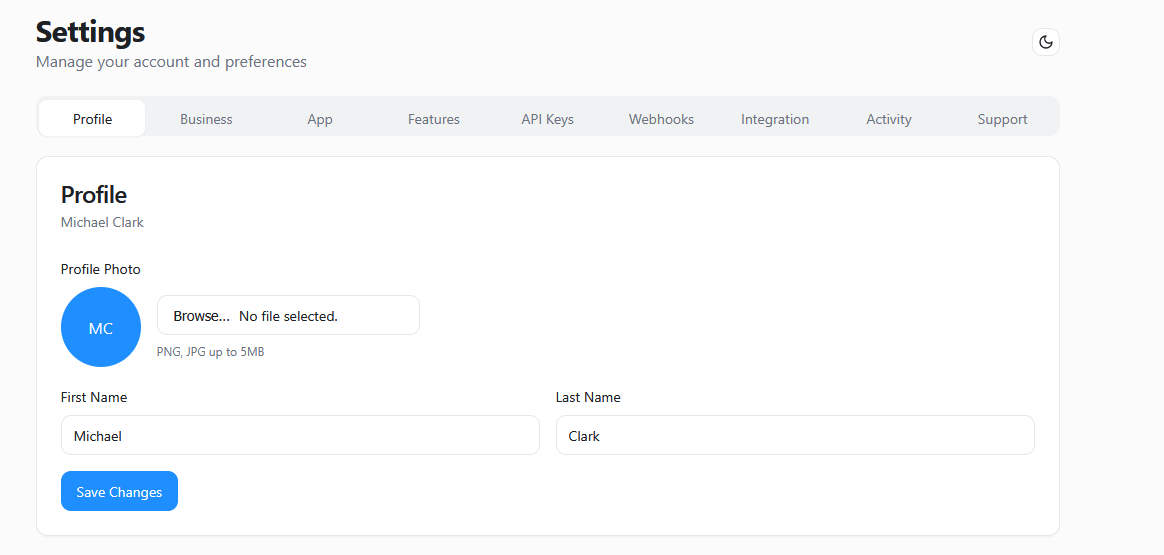Click the 'Profile Photo' label
The image size is (1164, 555).
coord(100,269)
